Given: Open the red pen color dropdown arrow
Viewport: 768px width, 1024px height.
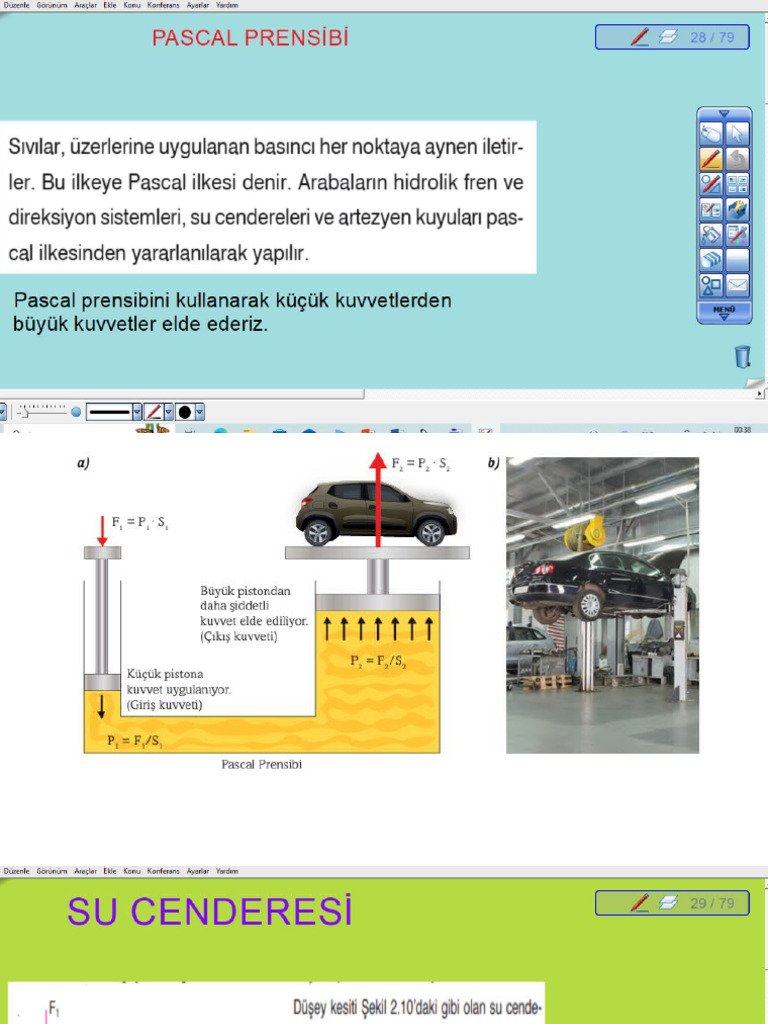Looking at the screenshot, I should click(x=168, y=412).
